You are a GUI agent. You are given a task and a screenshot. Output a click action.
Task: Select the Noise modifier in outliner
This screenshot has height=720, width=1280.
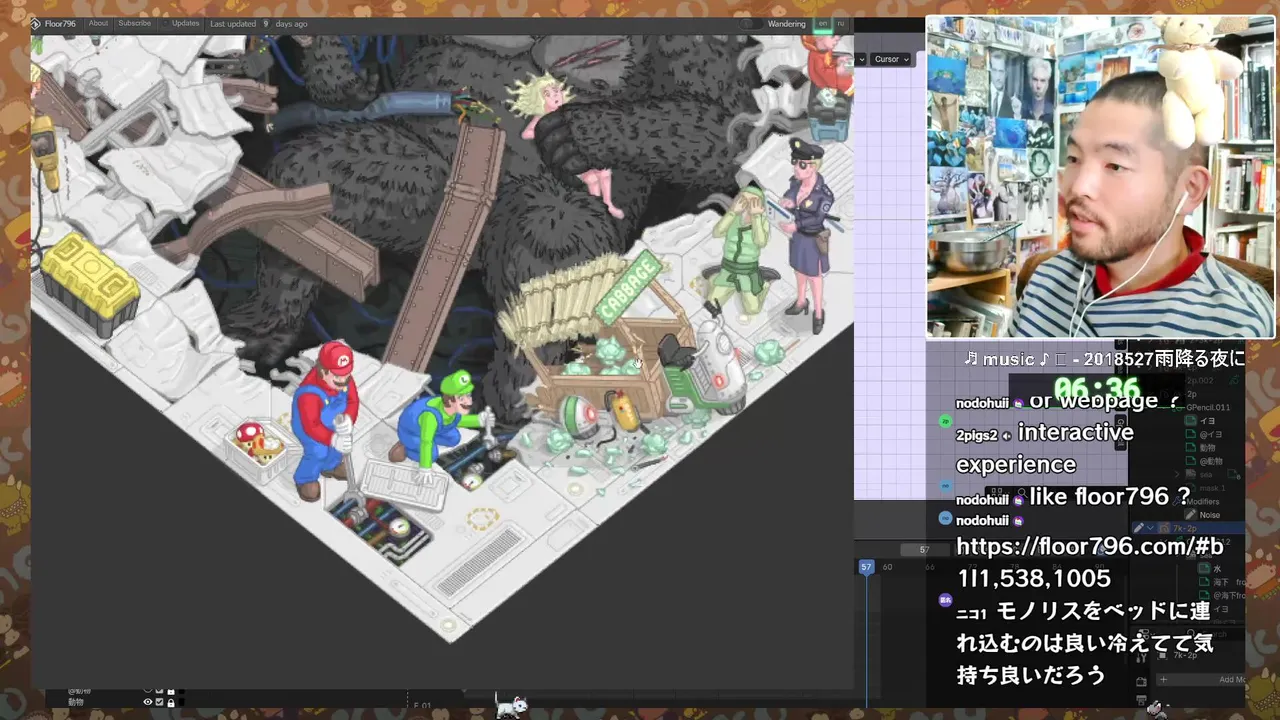tap(1210, 515)
